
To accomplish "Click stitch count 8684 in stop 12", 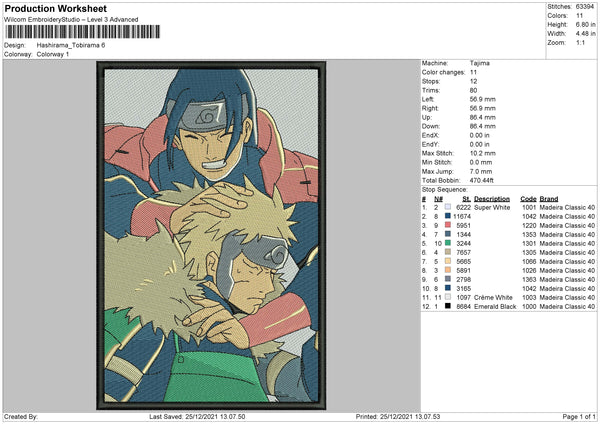I will (463, 307).
